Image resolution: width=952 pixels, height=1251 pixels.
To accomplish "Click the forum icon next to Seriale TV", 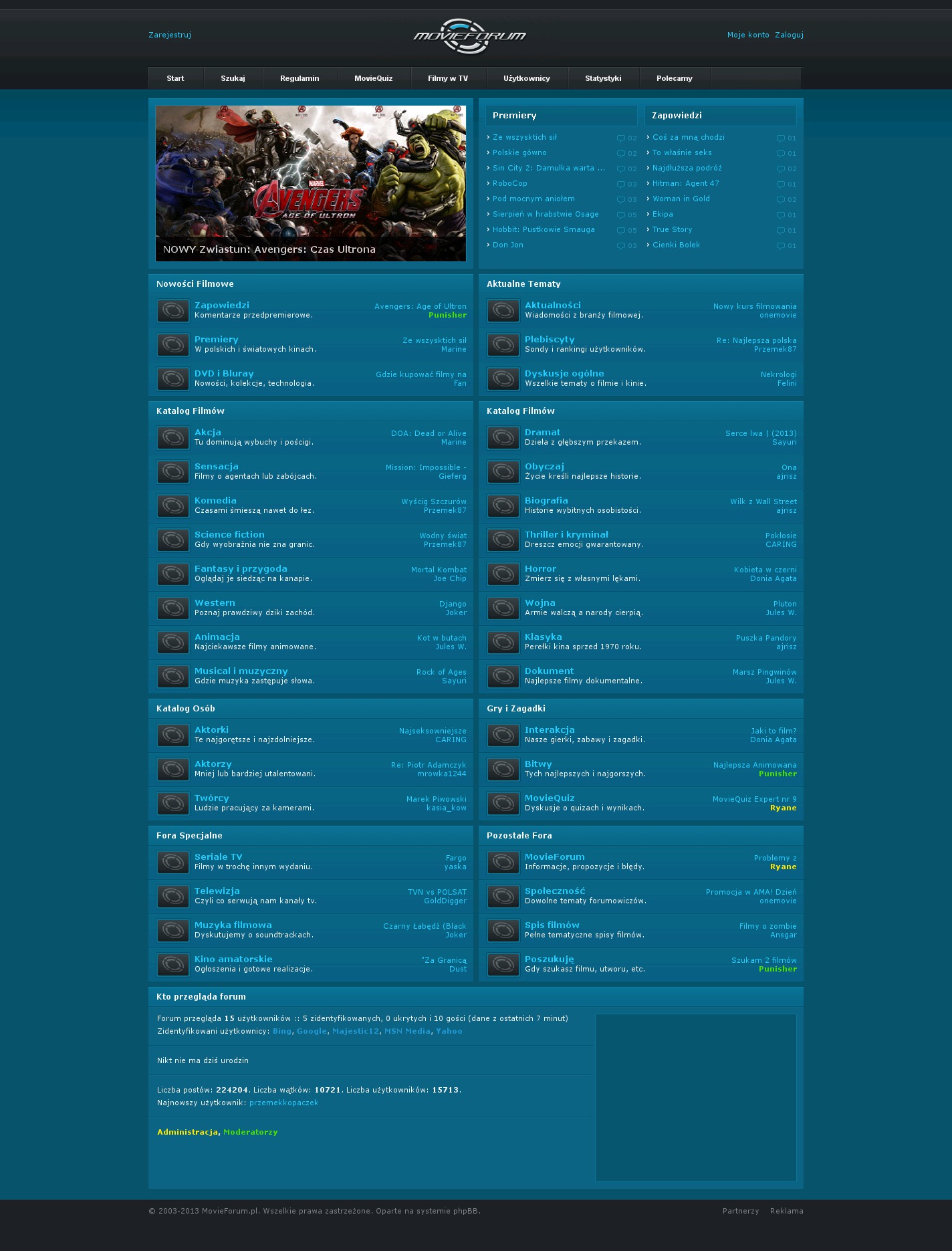I will pyautogui.click(x=172, y=863).
